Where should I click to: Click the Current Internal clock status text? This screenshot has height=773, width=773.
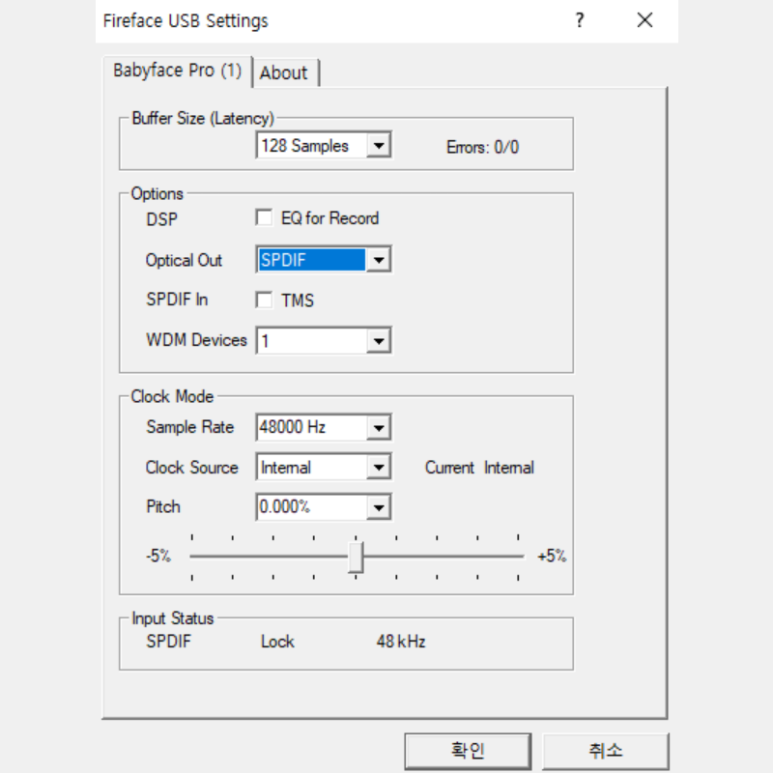tap(480, 467)
